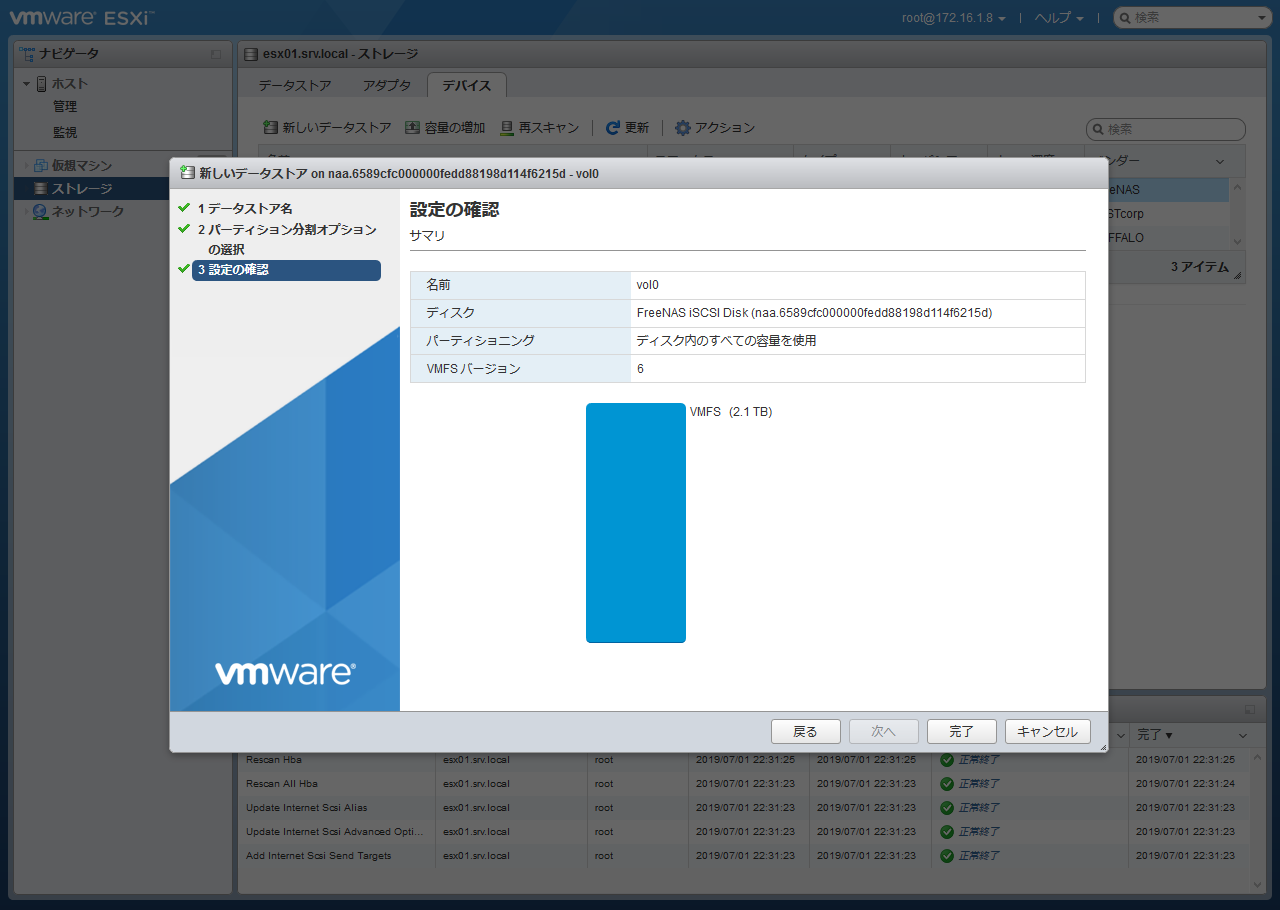
Task: Click the recent tasks panel minimize icon
Action: point(1250,709)
